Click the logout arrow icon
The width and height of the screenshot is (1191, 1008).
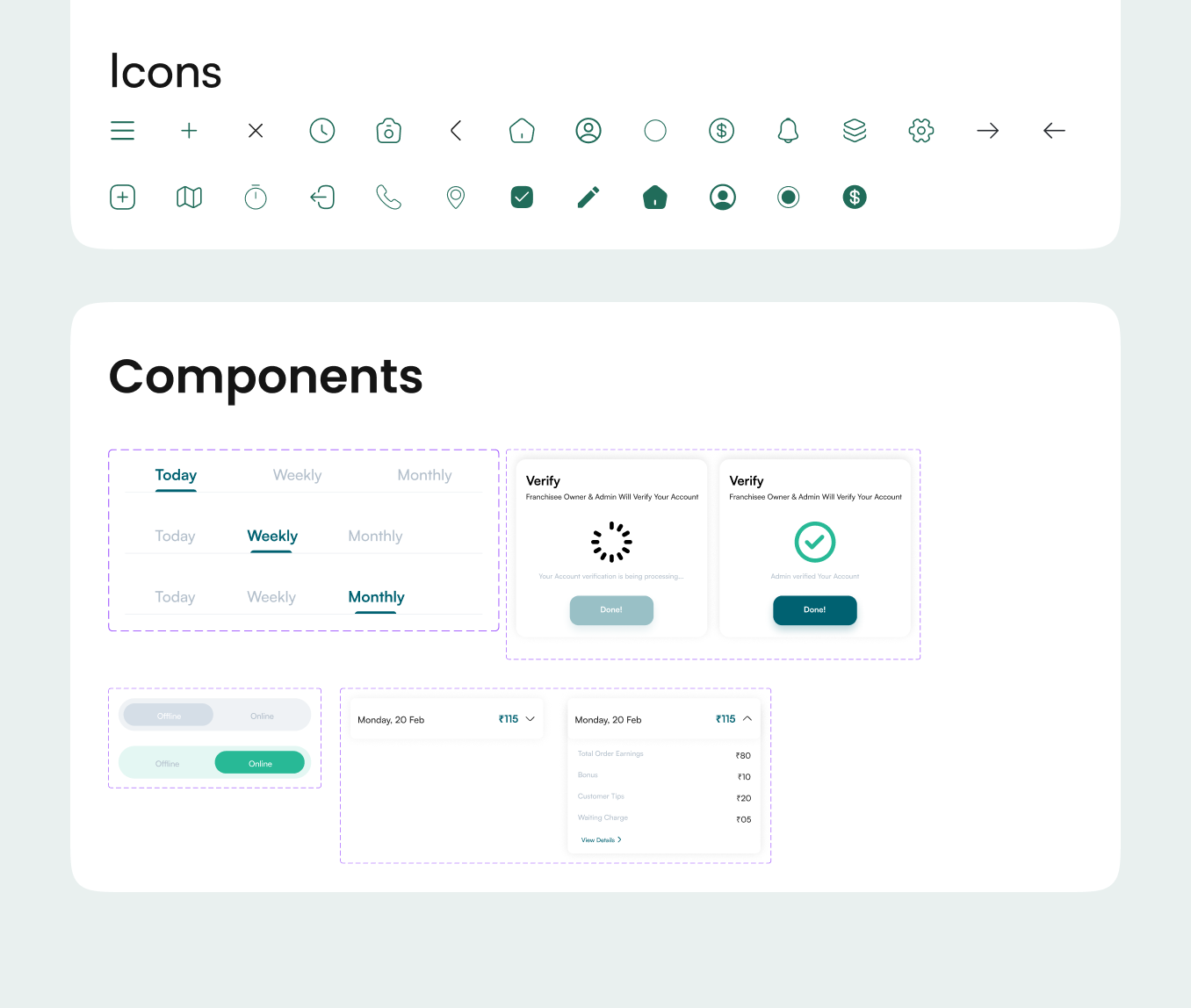tap(322, 198)
